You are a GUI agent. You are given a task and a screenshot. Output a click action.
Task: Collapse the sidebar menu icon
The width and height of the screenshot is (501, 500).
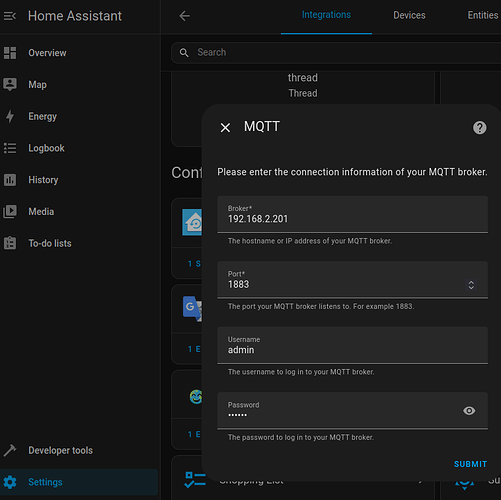coord(10,16)
